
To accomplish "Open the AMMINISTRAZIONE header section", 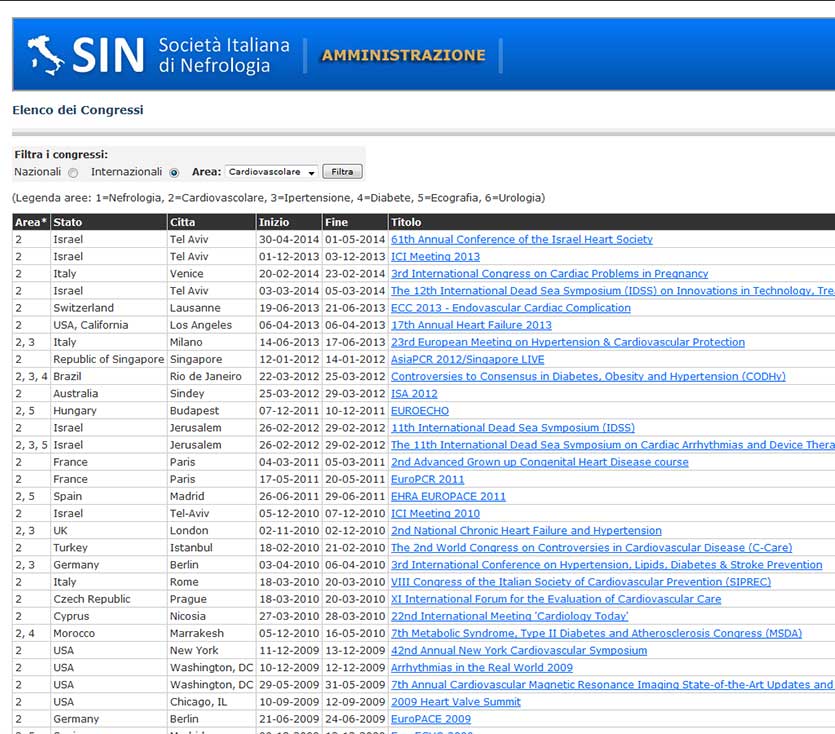I will click(403, 55).
